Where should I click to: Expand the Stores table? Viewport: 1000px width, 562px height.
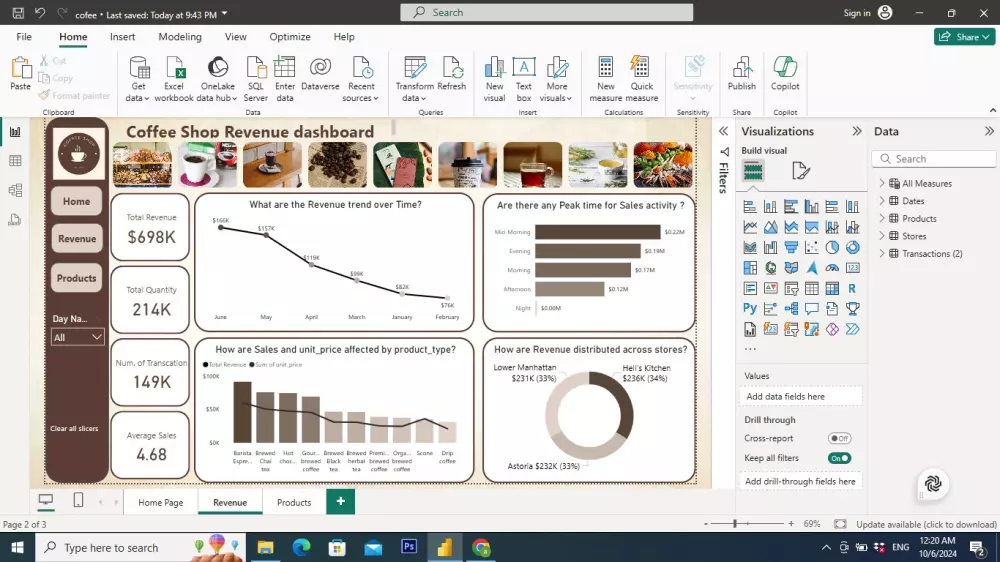coord(882,236)
